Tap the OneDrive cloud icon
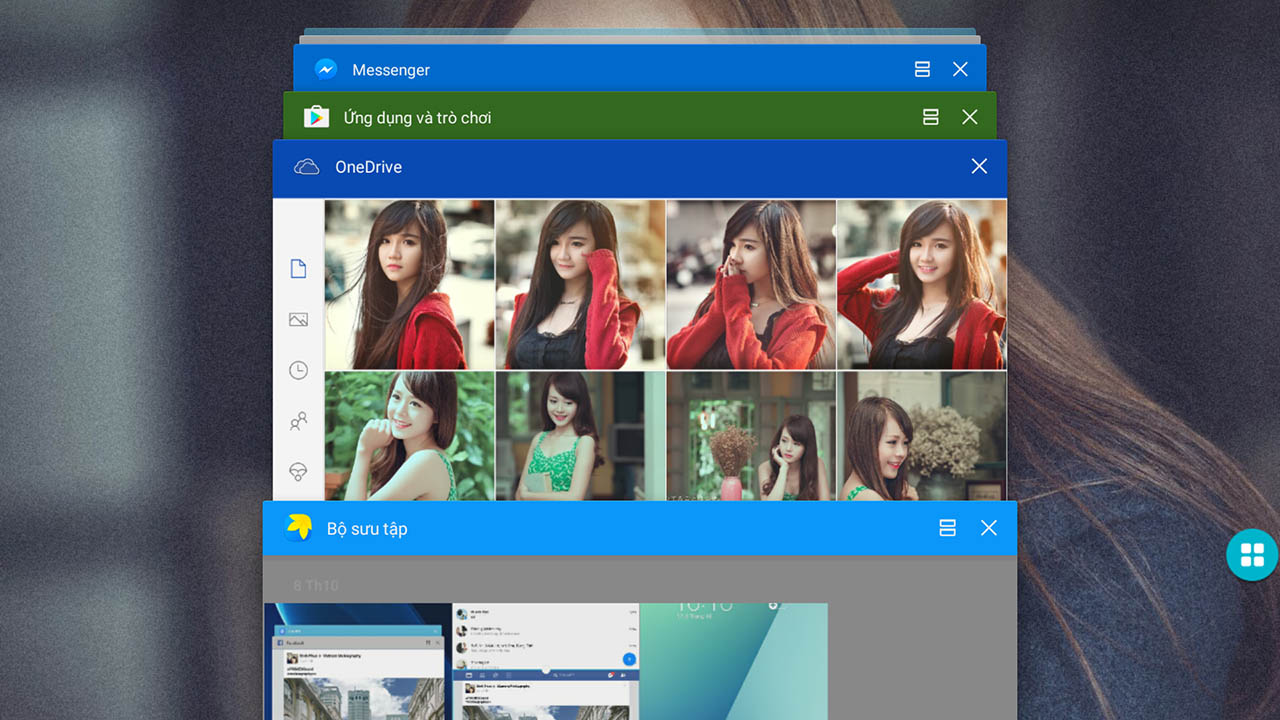This screenshot has width=1280, height=720. (307, 167)
